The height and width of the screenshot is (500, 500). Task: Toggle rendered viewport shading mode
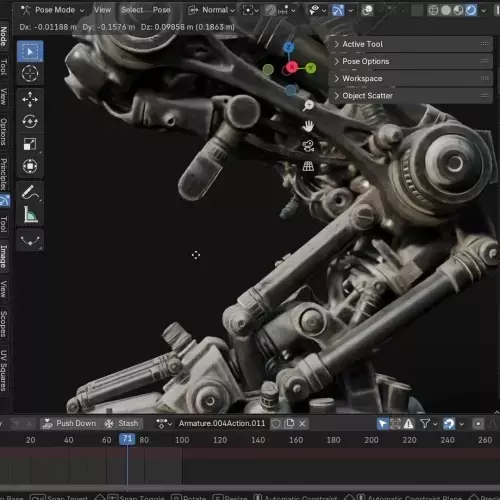coord(471,10)
